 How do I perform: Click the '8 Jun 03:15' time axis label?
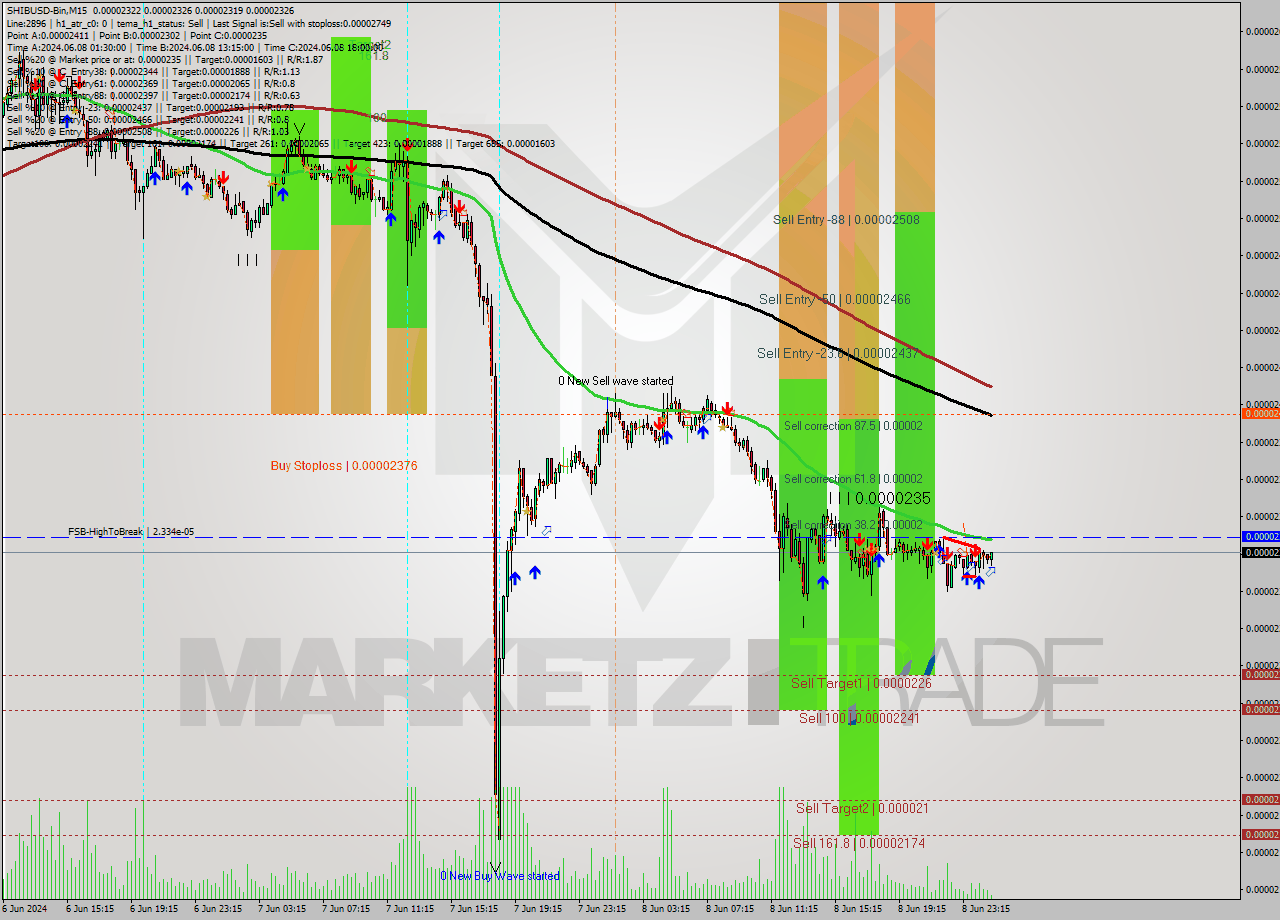point(666,909)
